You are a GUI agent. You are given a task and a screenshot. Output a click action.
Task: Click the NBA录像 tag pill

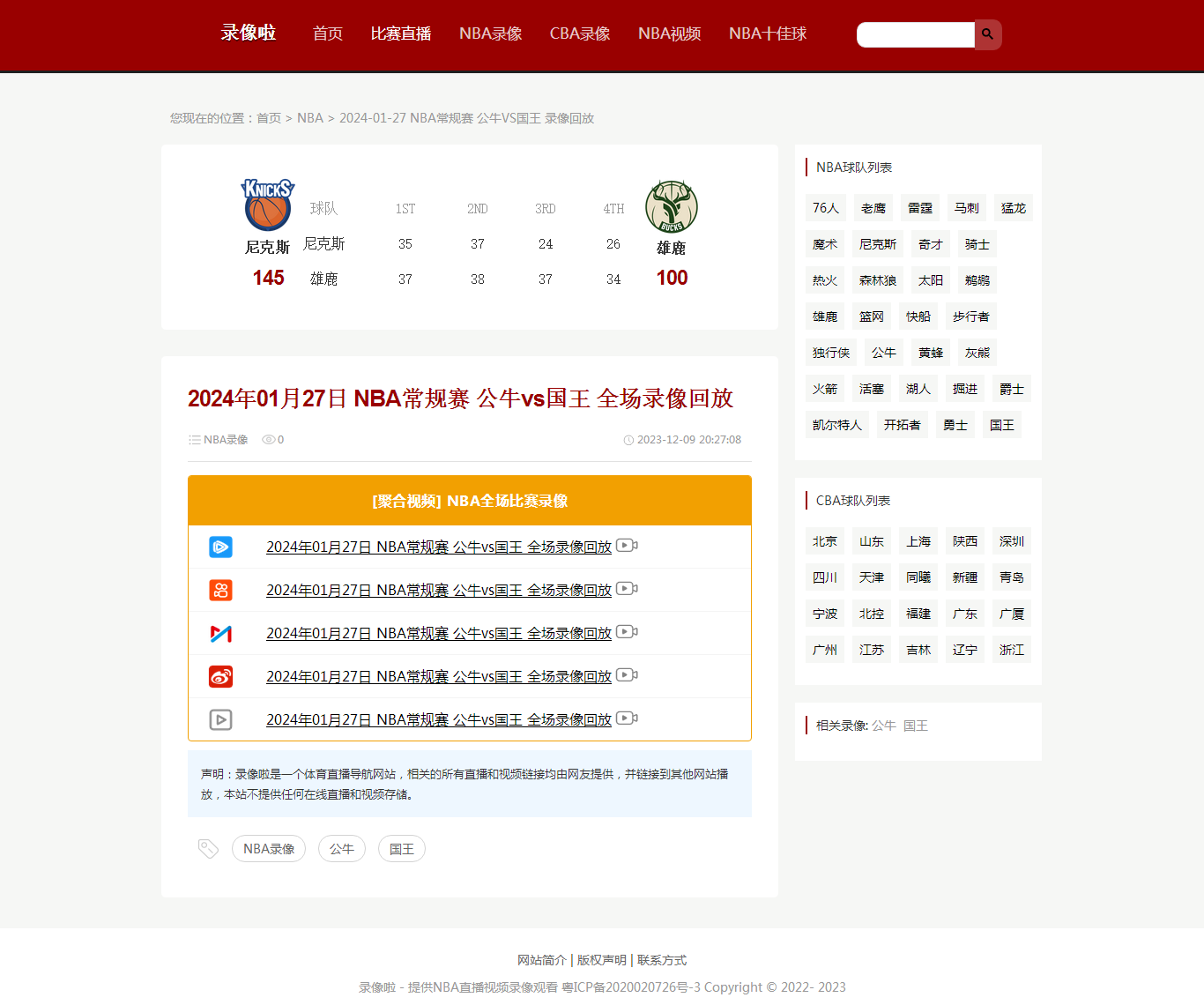[x=269, y=849]
